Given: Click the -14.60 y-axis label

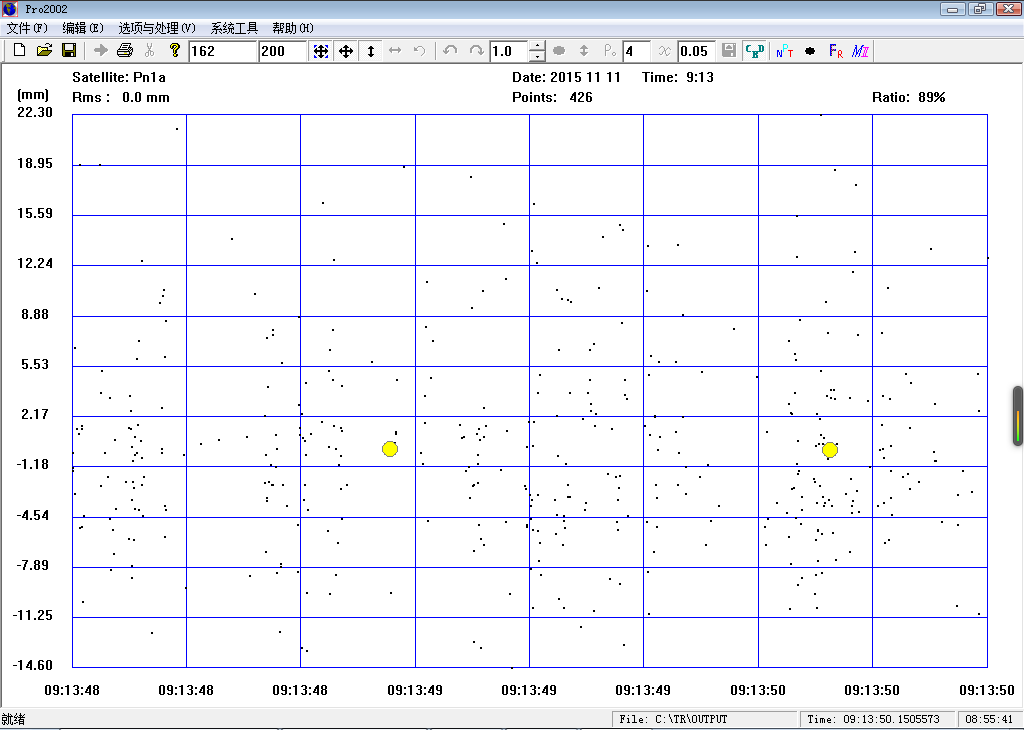Looking at the screenshot, I should (33, 665).
